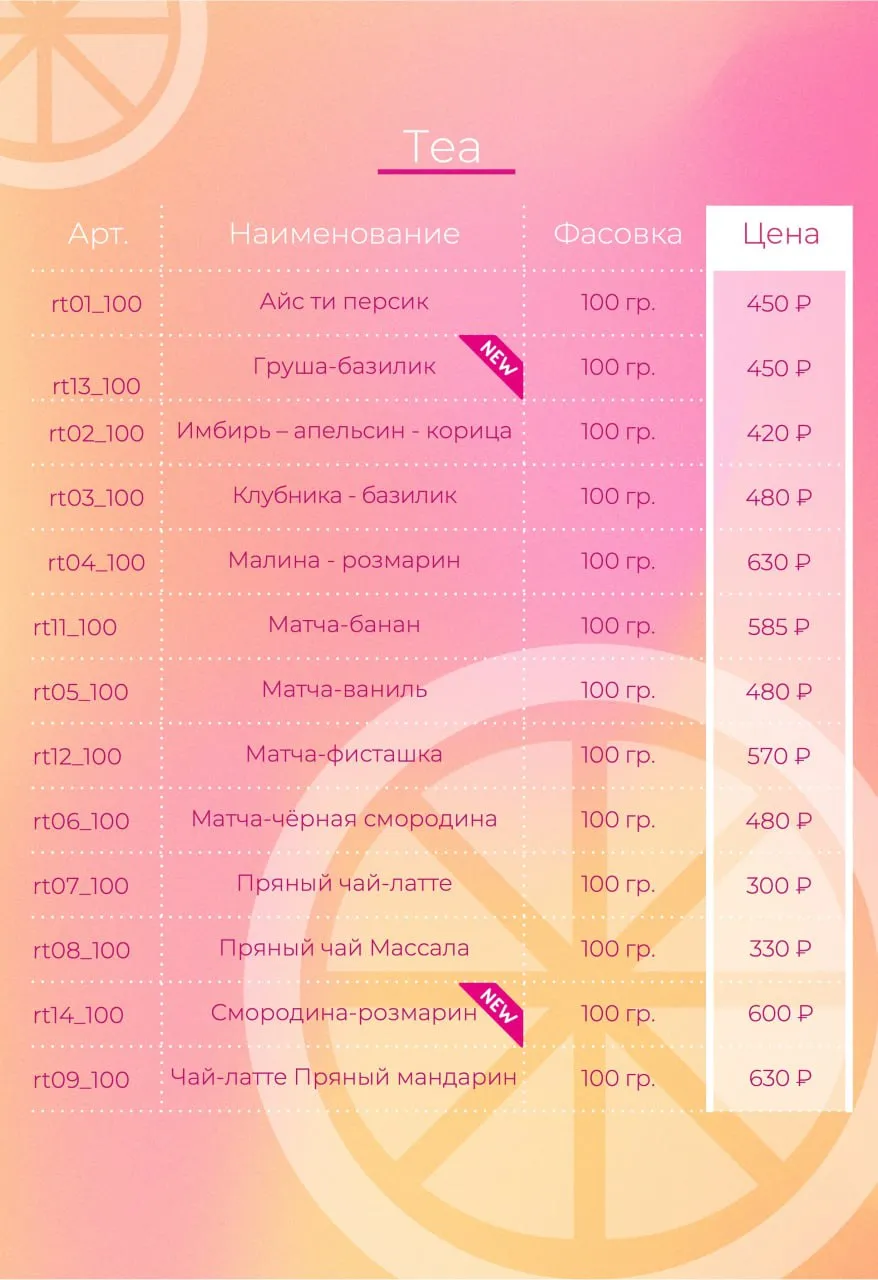The width and height of the screenshot is (878, 1280).
Task: Click the Матча-банан name
Action: point(344,625)
